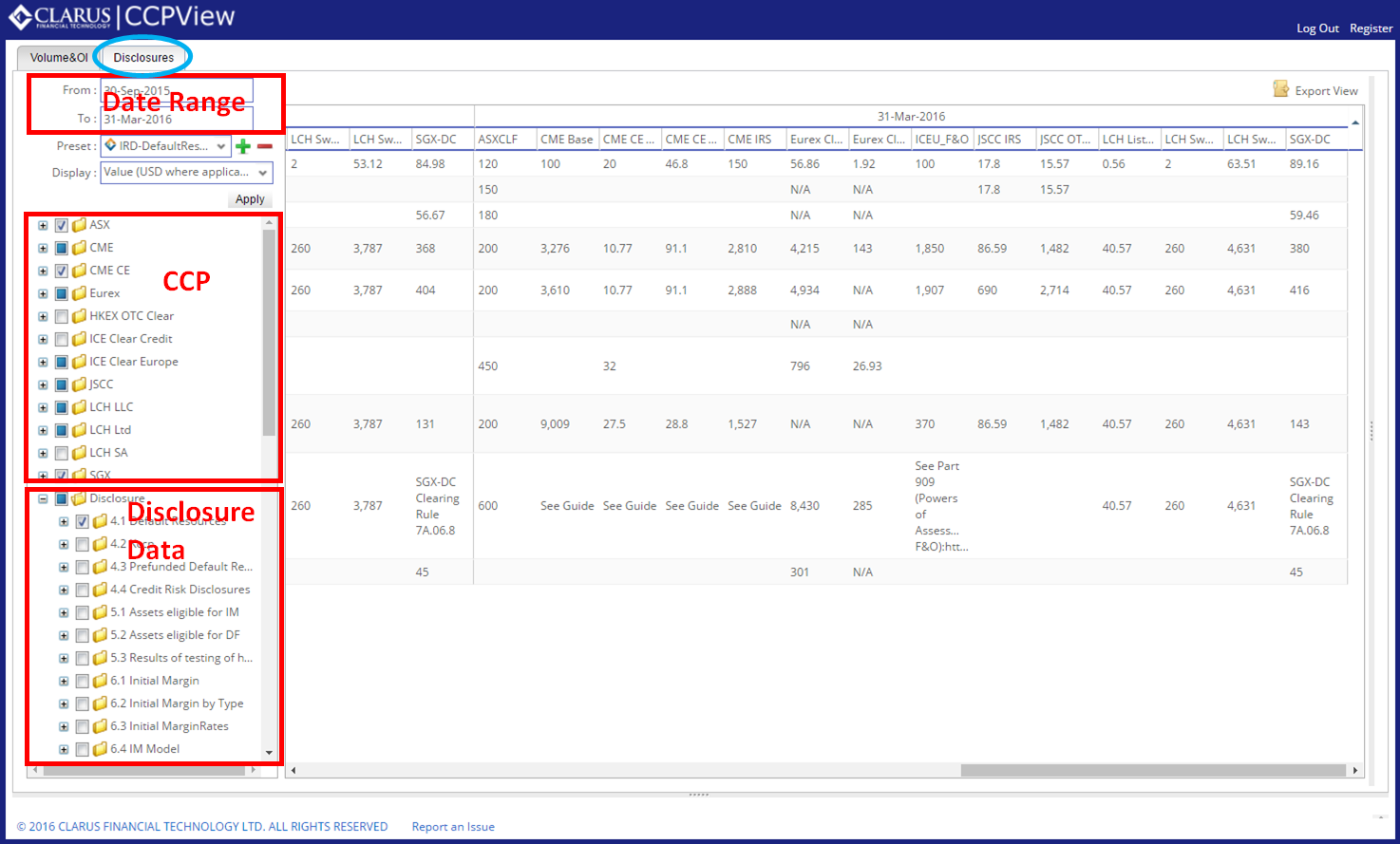1400x844 pixels.
Task: Click the From date input field
Action: tap(177, 91)
